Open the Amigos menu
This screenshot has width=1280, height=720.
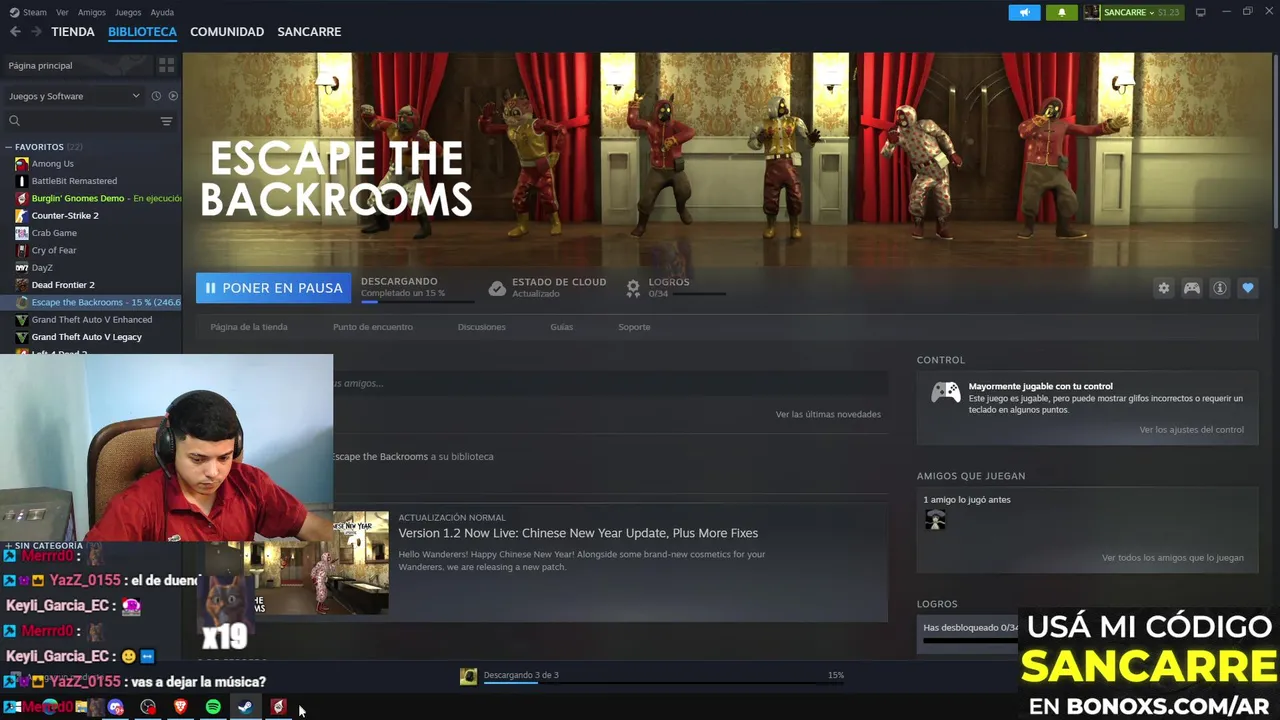click(92, 12)
